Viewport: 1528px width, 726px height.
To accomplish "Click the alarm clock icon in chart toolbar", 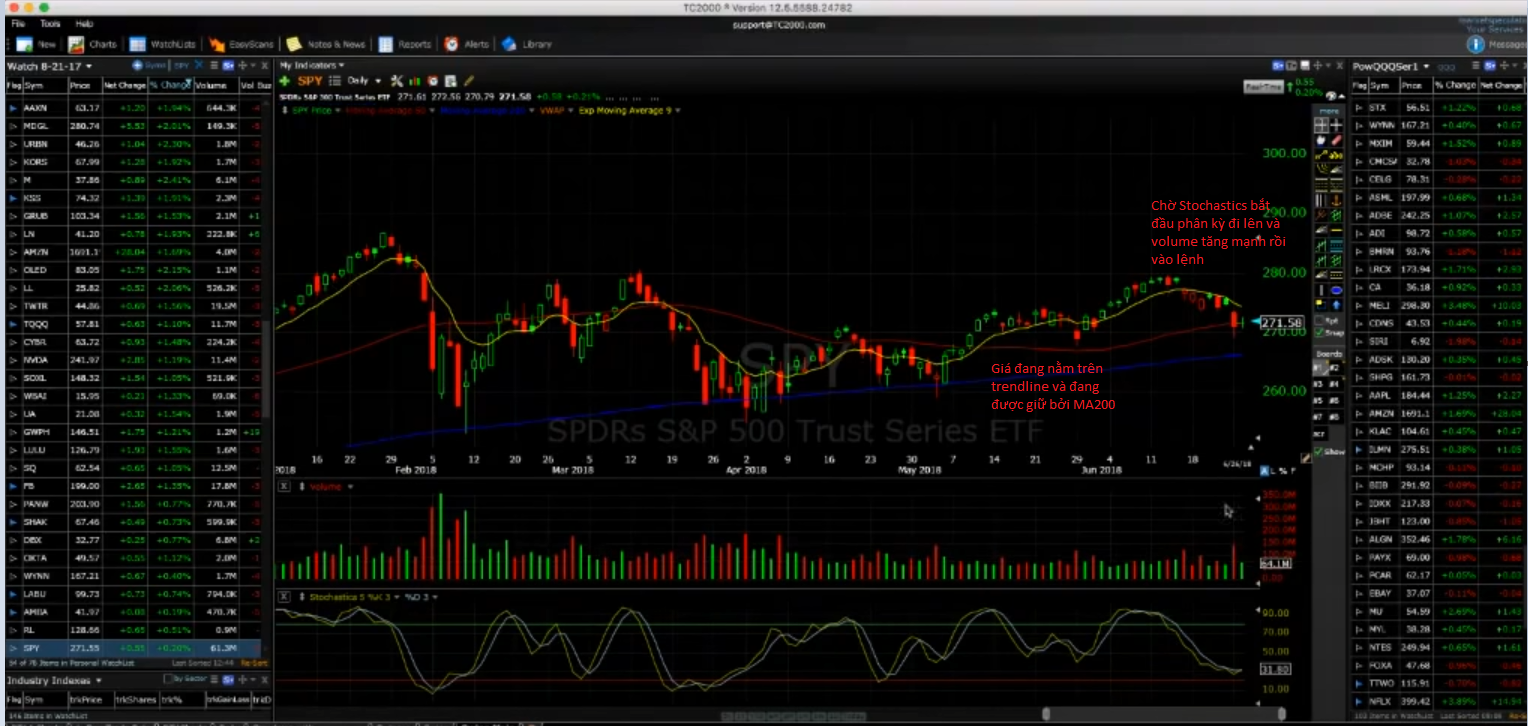I will coord(433,81).
